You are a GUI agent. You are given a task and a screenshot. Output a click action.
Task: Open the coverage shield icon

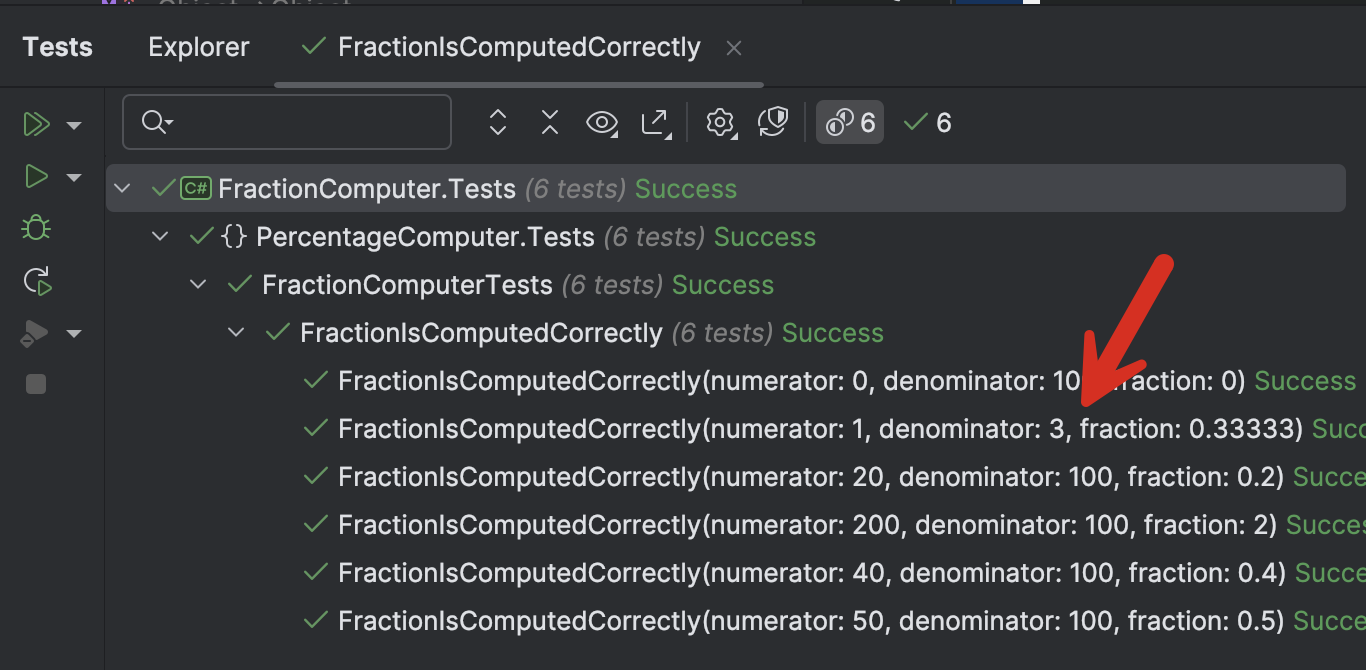(x=773, y=122)
